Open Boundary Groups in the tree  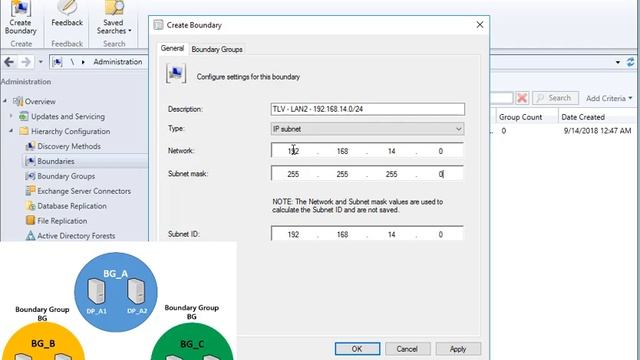66,176
